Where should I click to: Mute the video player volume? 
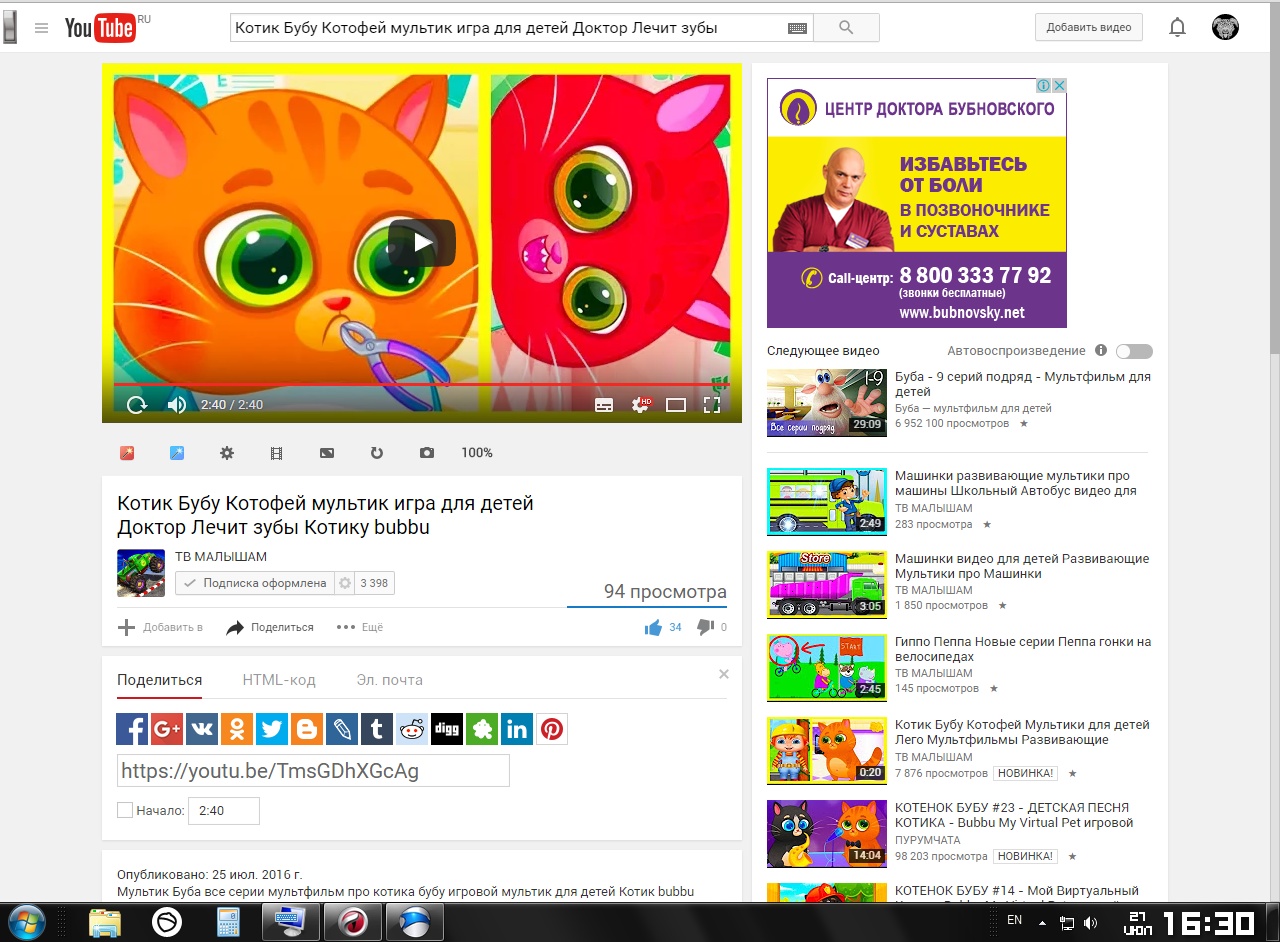pos(177,405)
